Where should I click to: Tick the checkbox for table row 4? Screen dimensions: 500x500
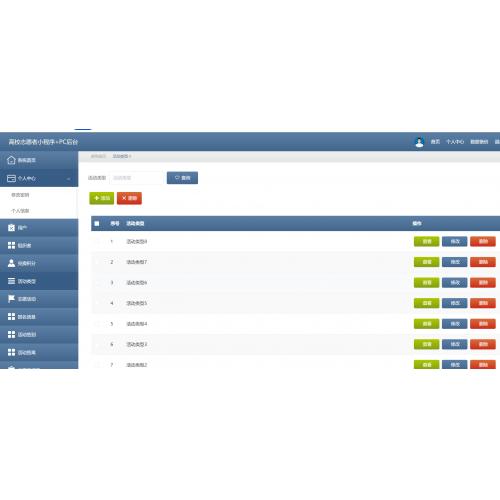tap(97, 303)
